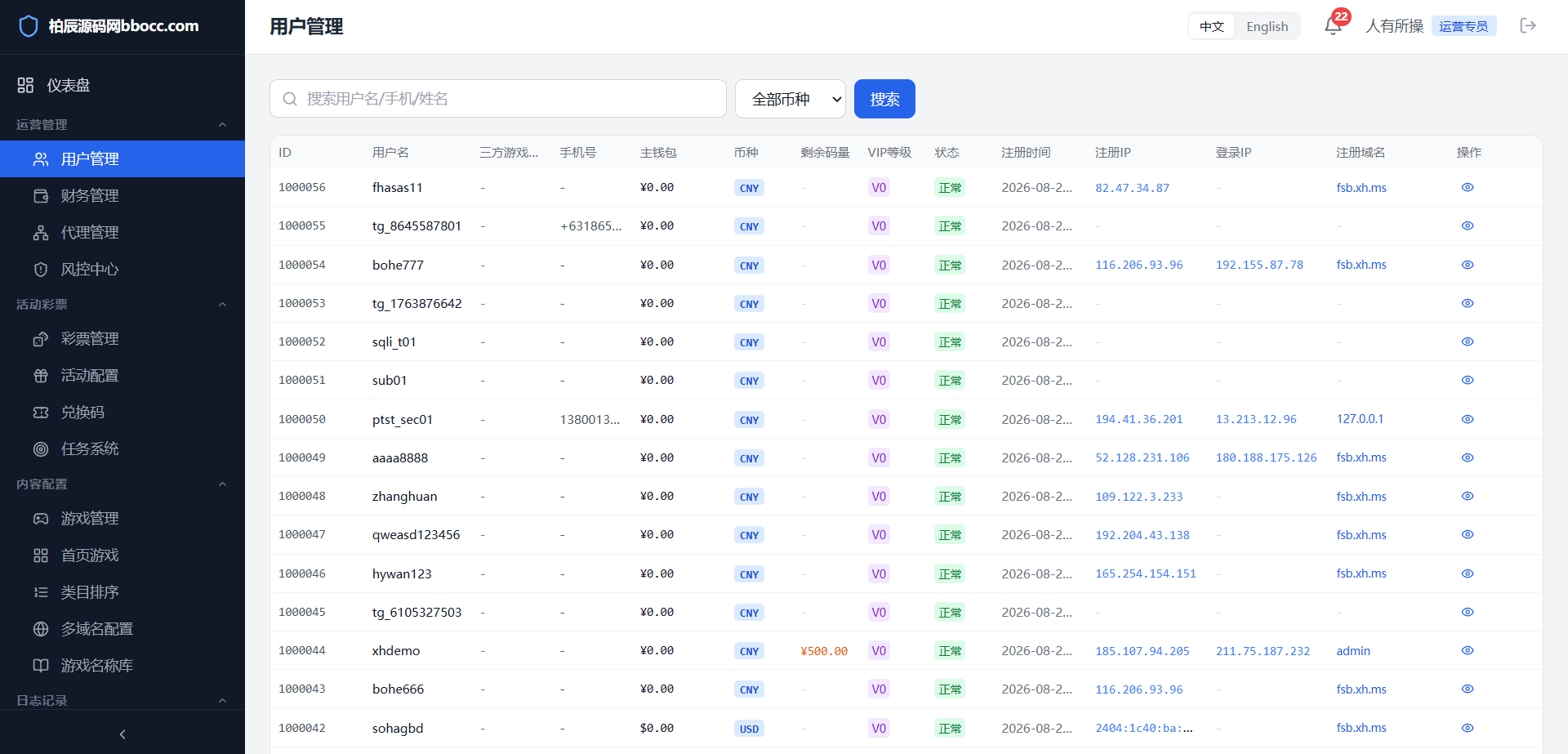Toggle the 日志记录 section chevron
This screenshot has height=754, width=1568.
pyautogui.click(x=222, y=701)
